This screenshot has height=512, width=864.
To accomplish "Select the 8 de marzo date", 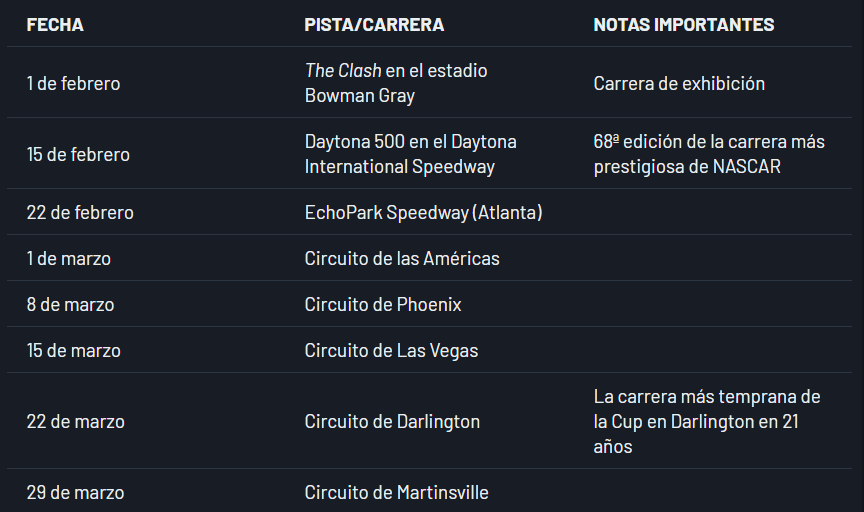I will tap(71, 304).
